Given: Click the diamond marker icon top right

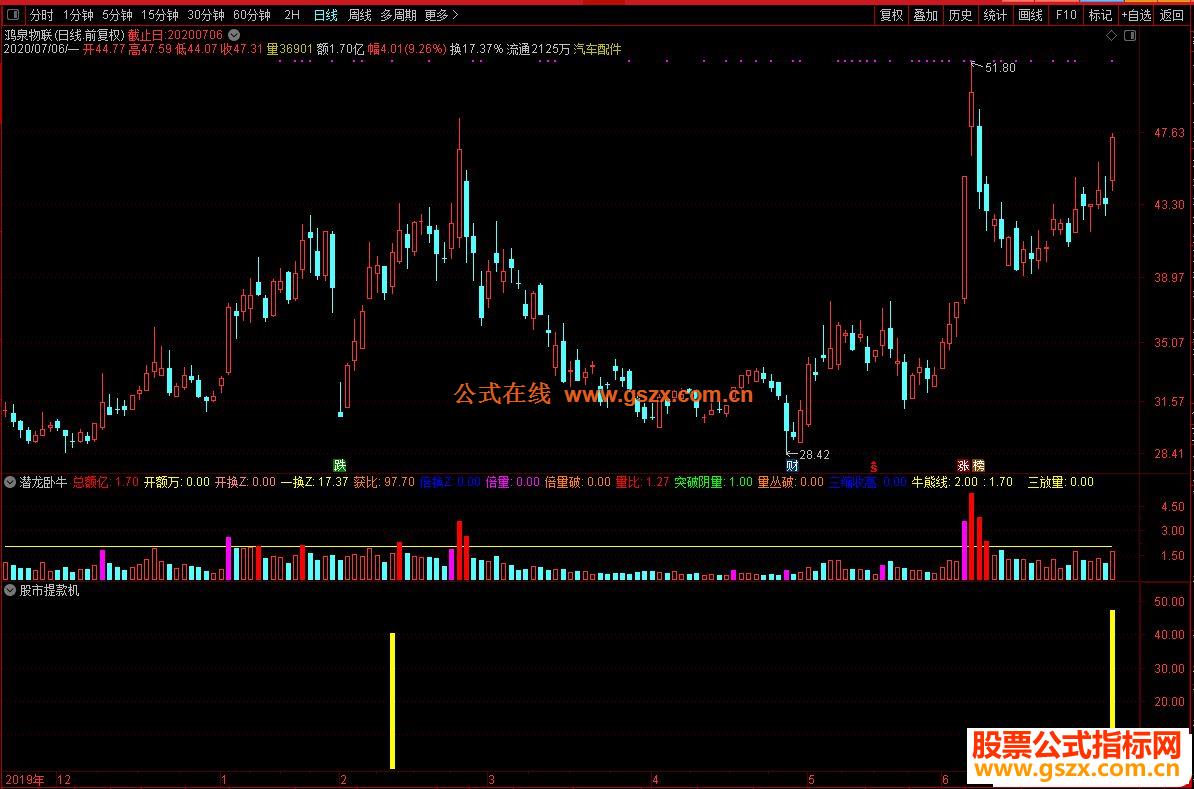Looking at the screenshot, I should coord(1112,36).
